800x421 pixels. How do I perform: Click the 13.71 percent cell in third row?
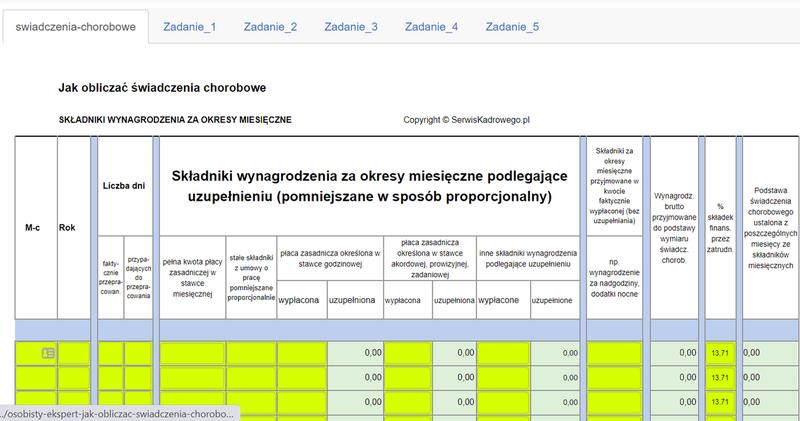pos(720,402)
